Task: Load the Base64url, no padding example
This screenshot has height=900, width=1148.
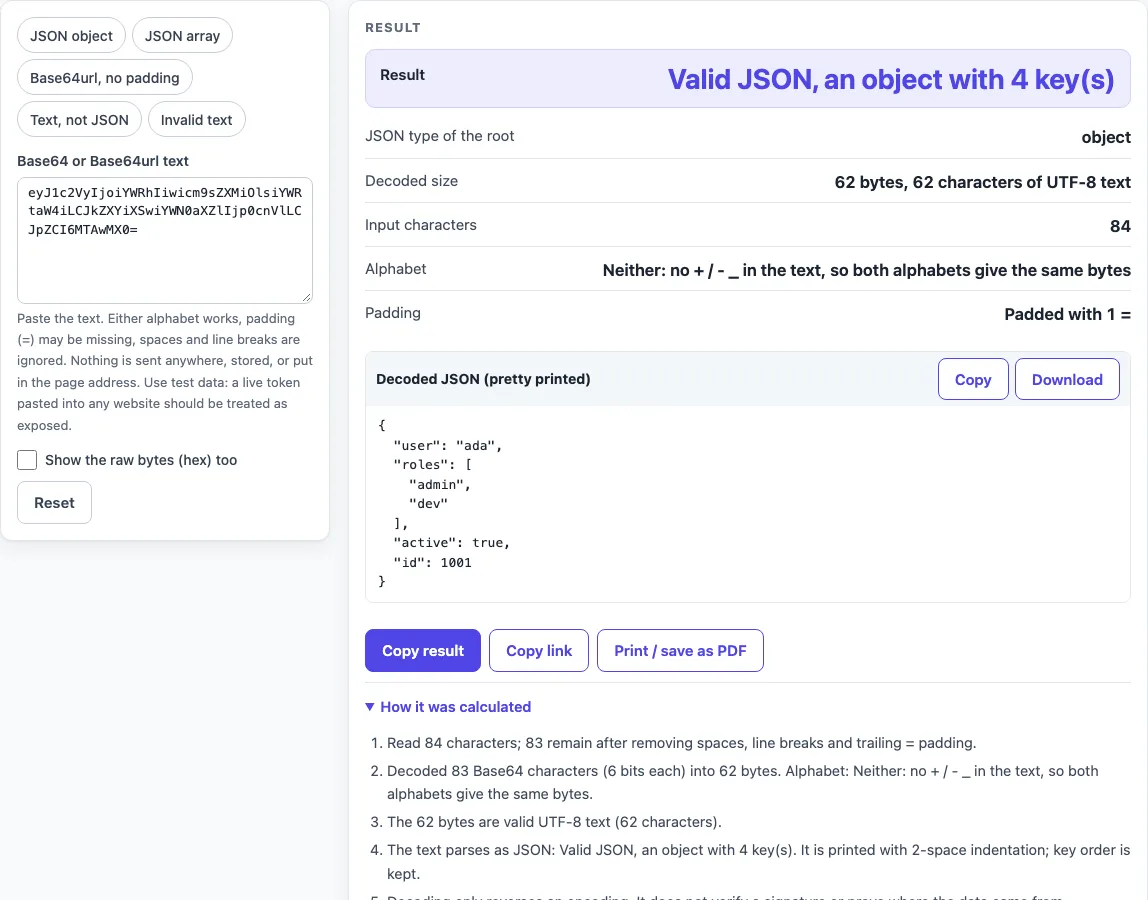Action: coord(105,78)
